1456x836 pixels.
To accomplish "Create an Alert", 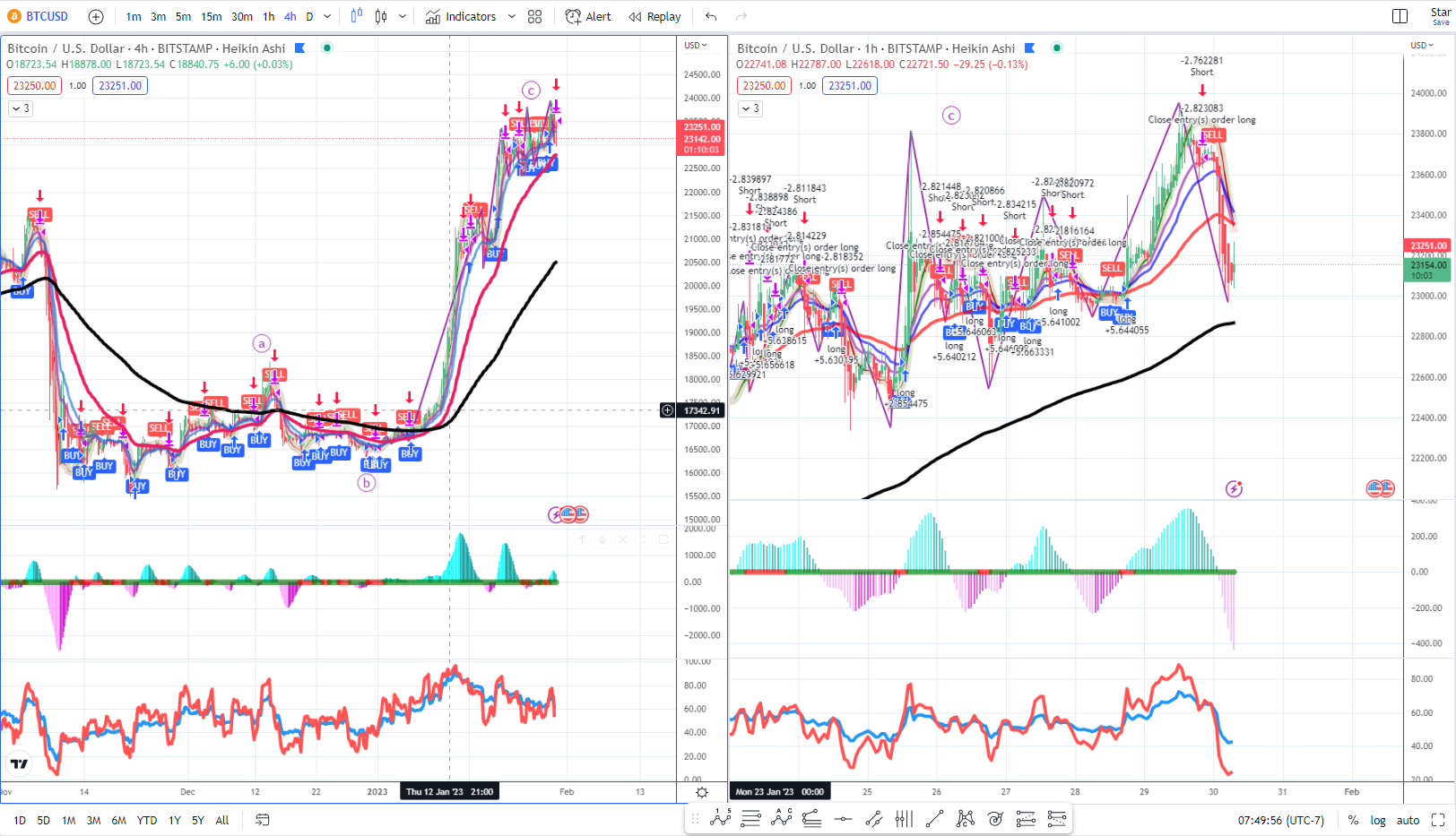I will coord(588,16).
